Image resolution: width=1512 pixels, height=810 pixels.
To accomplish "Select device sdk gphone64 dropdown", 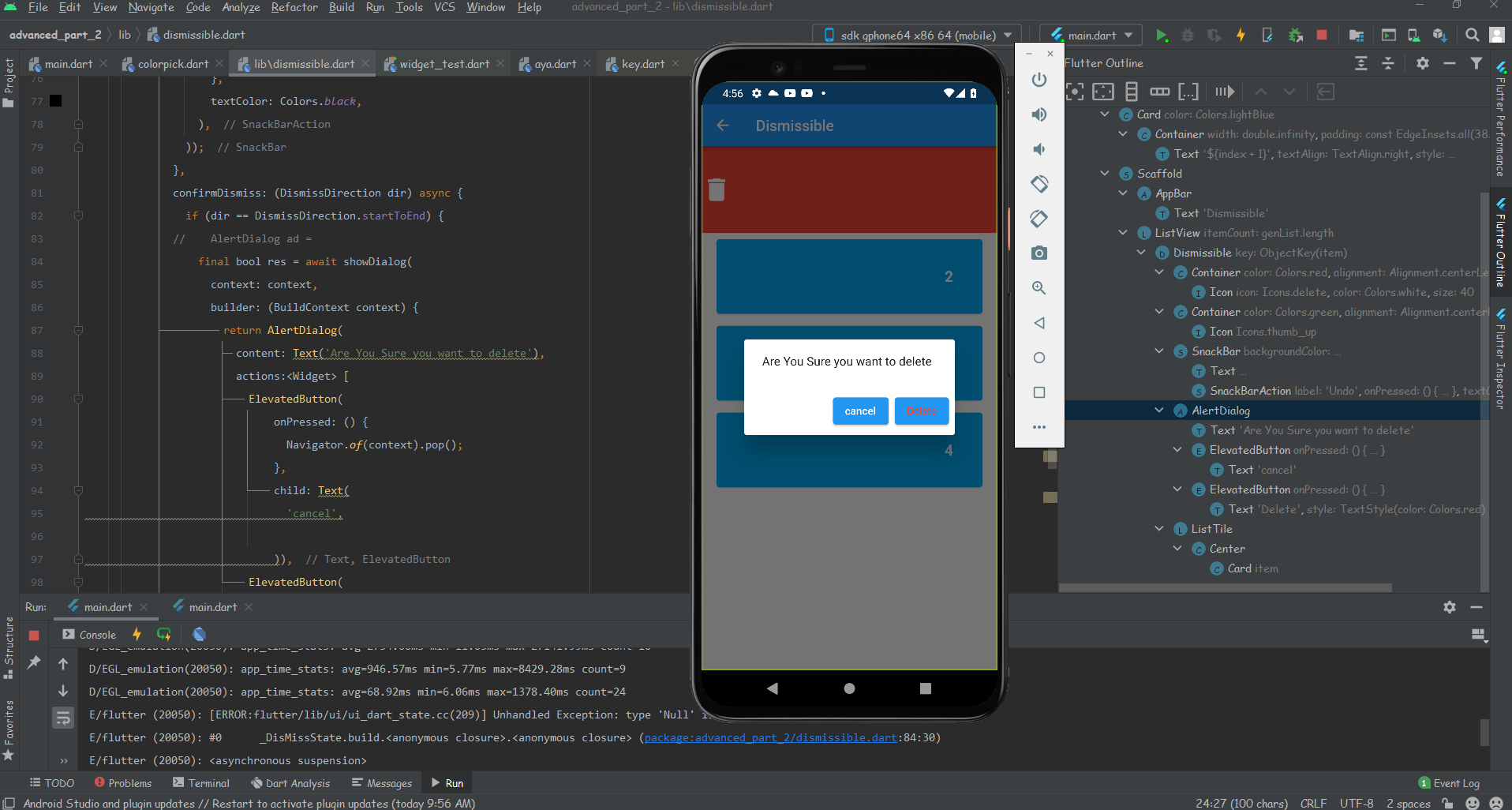I will point(917,36).
